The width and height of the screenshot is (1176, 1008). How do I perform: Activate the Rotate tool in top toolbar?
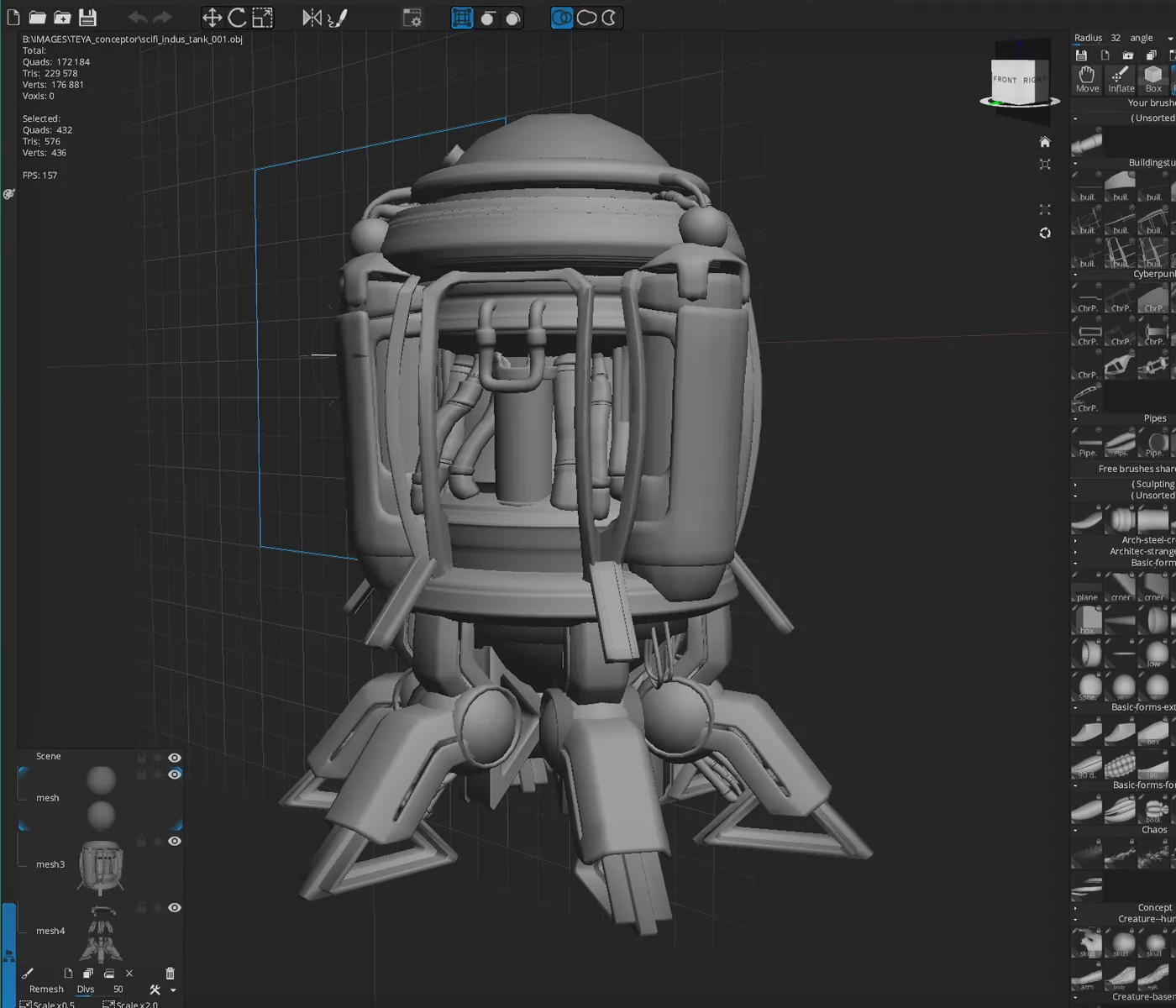coord(237,18)
